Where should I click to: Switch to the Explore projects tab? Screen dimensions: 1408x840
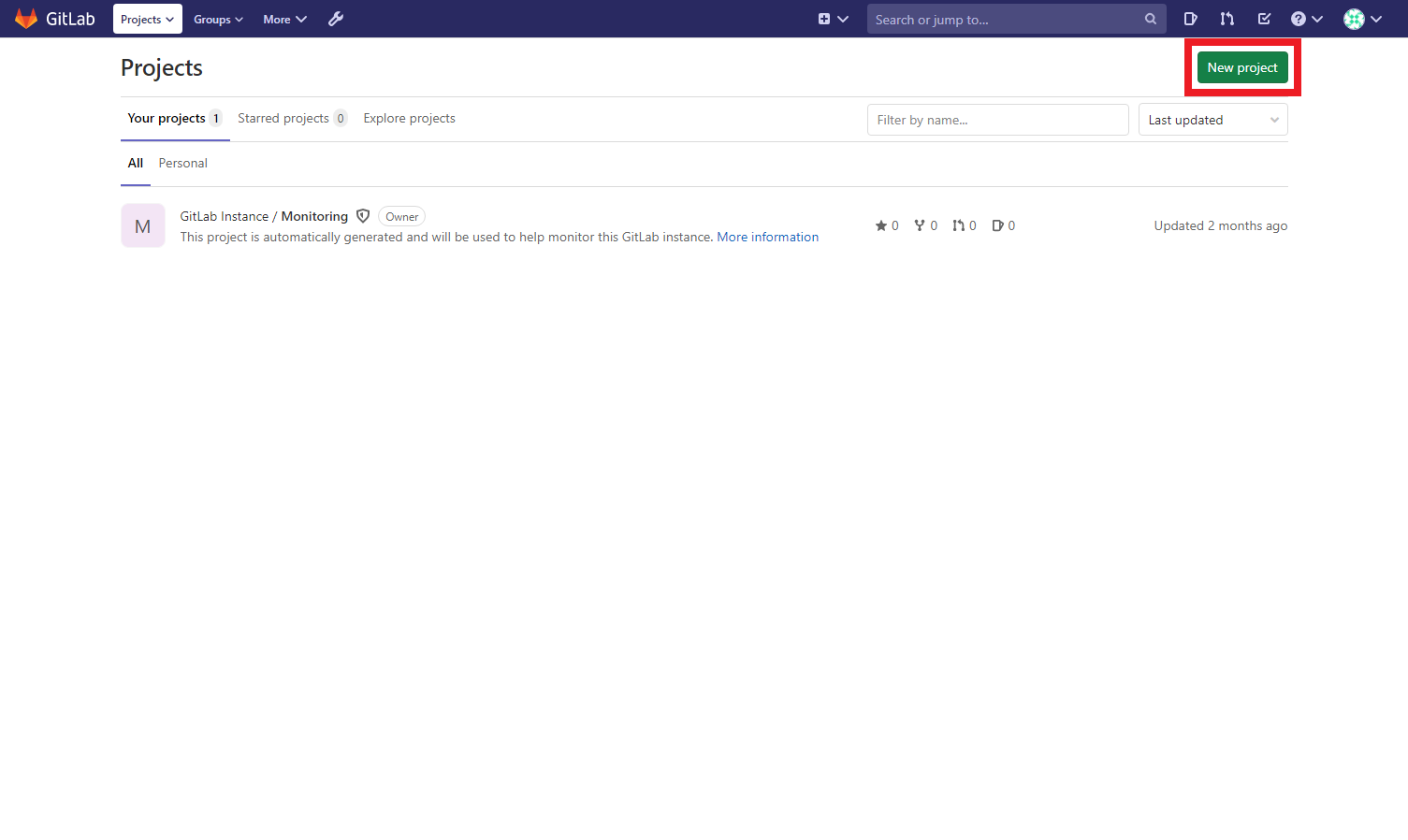[x=409, y=118]
